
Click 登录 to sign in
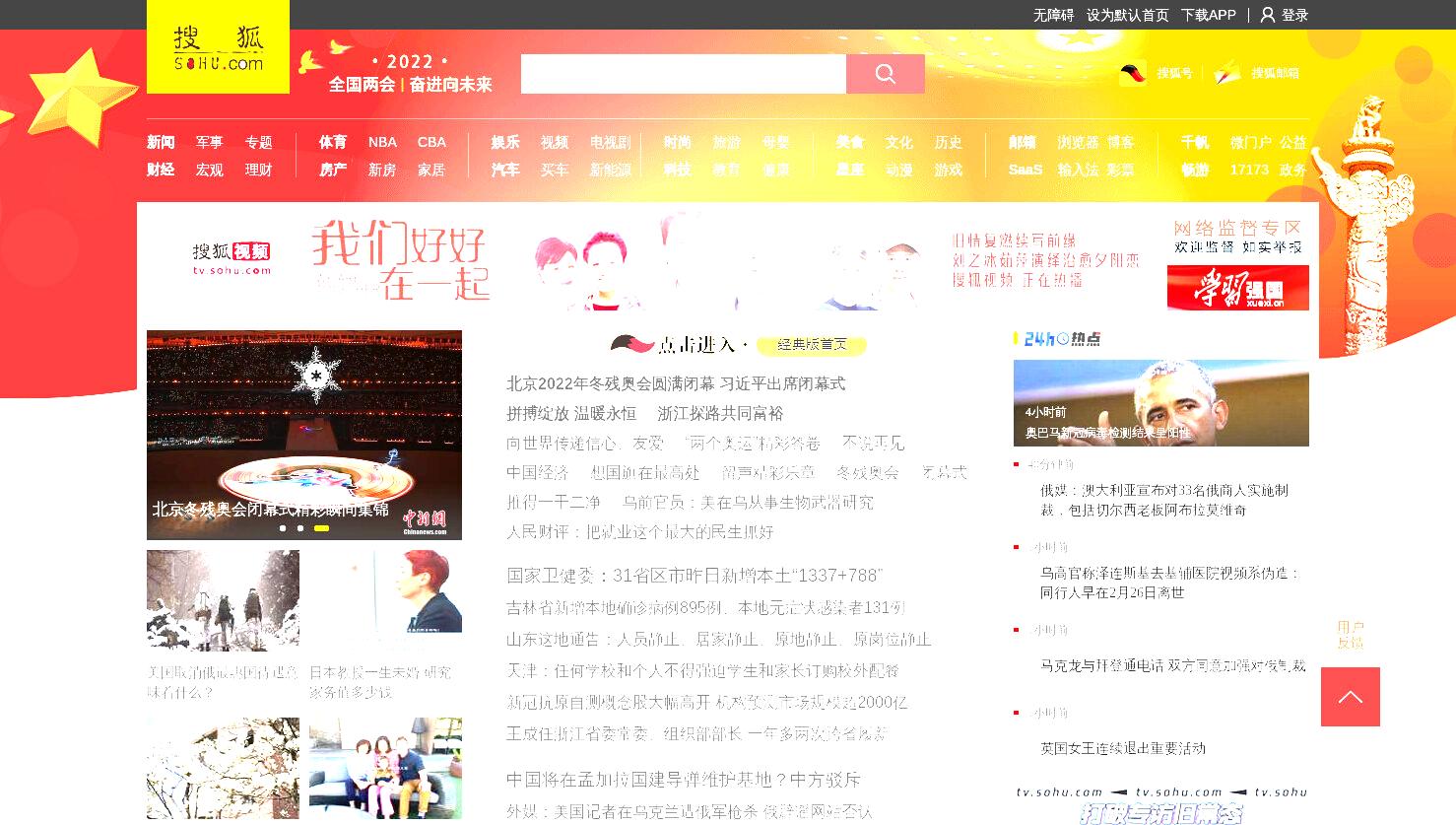coord(1294,15)
